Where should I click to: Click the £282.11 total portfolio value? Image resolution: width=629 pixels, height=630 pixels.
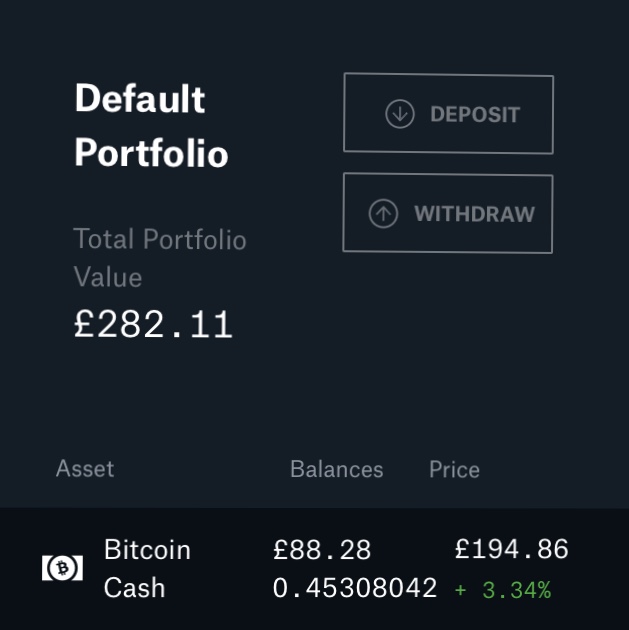tap(153, 324)
